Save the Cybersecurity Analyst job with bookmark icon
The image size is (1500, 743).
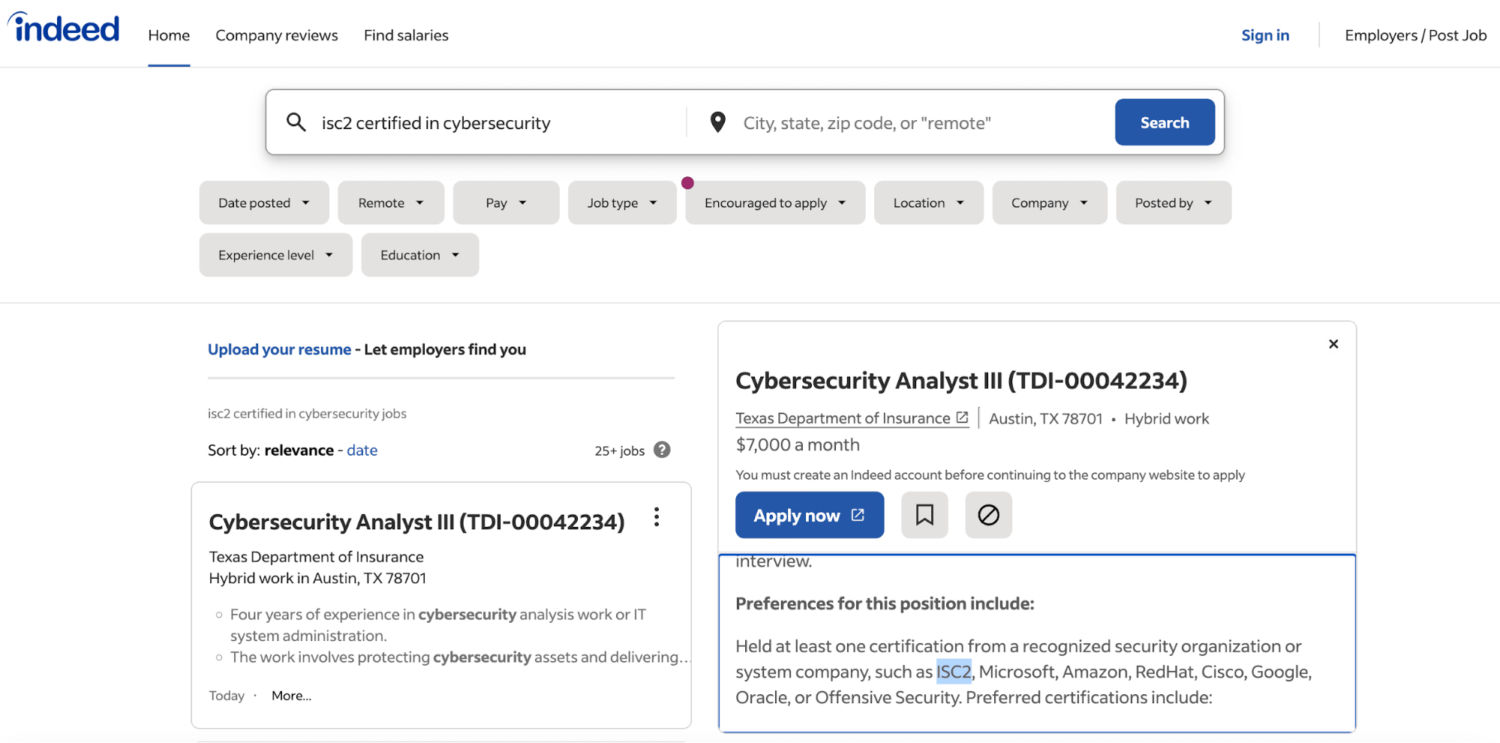924,514
